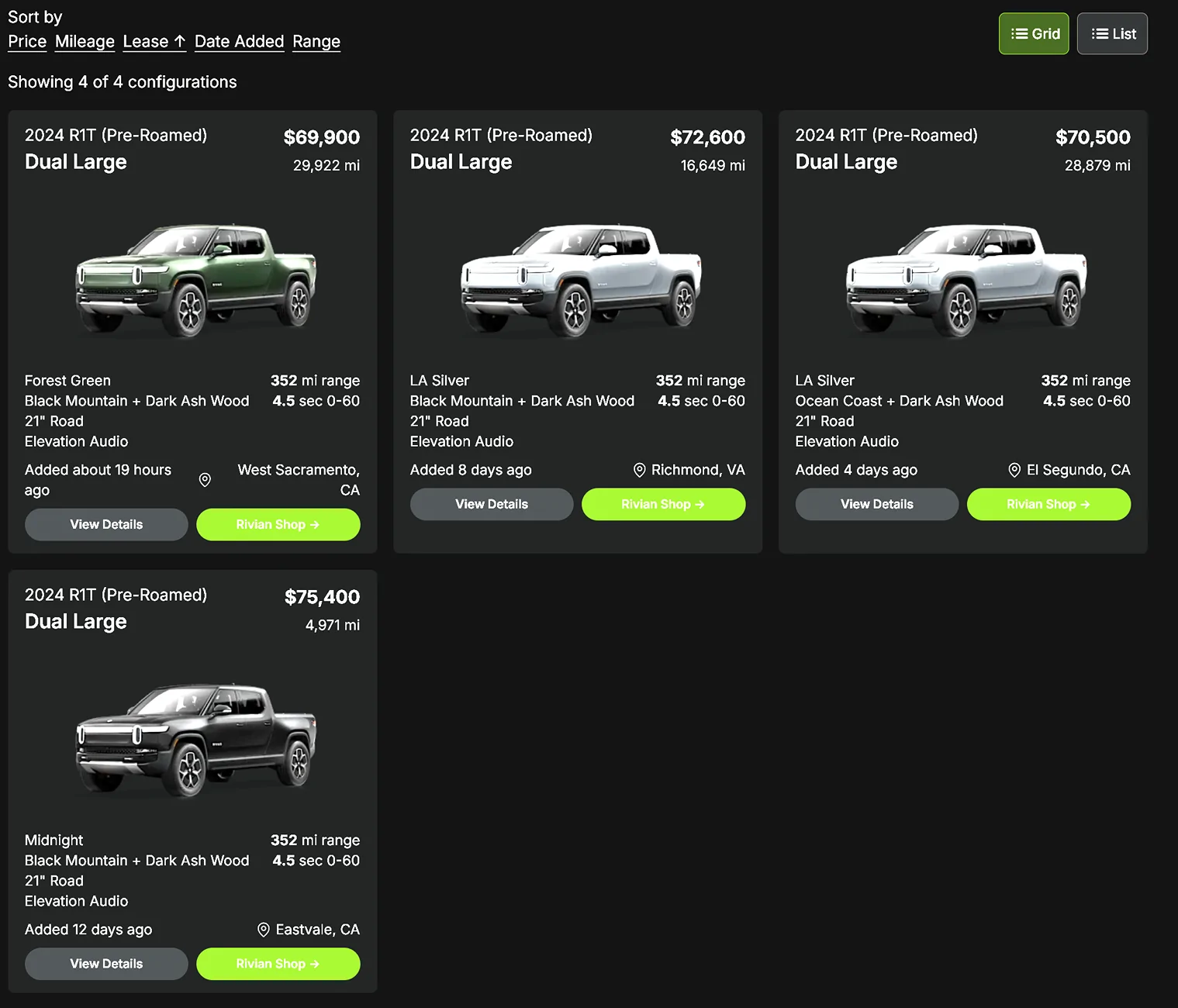Sort configurations by Range
The image size is (1178, 1008).
[x=316, y=42]
